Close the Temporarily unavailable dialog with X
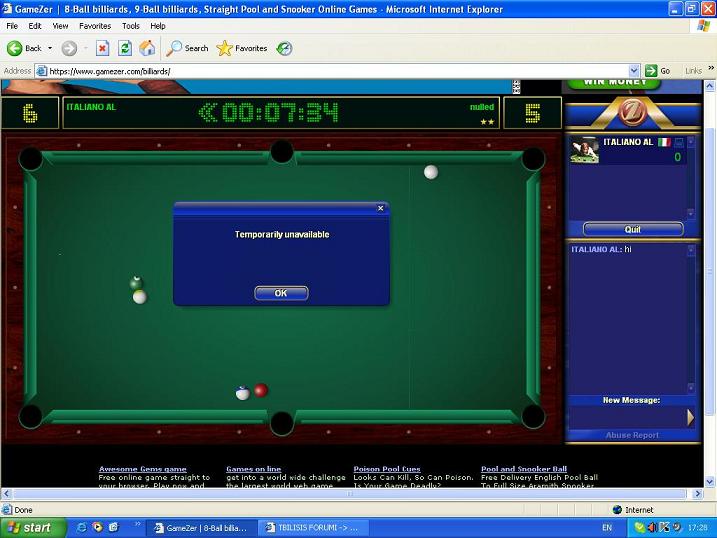717x538 pixels. coord(380,208)
